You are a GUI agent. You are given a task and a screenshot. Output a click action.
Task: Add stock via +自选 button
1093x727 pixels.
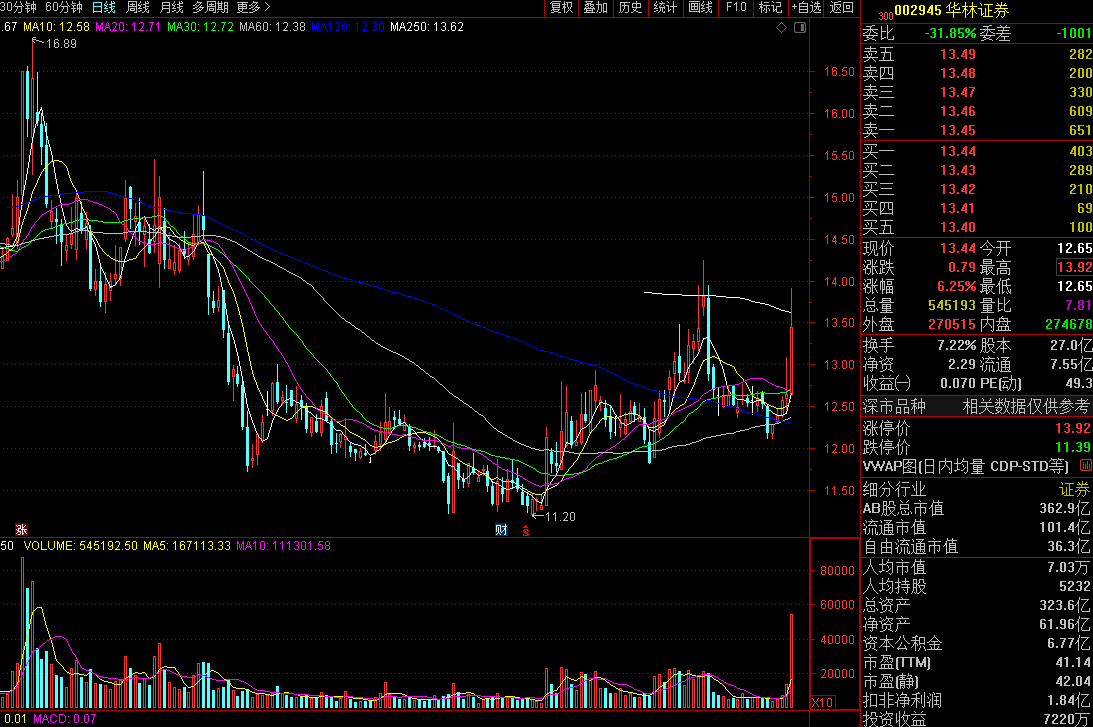806,8
